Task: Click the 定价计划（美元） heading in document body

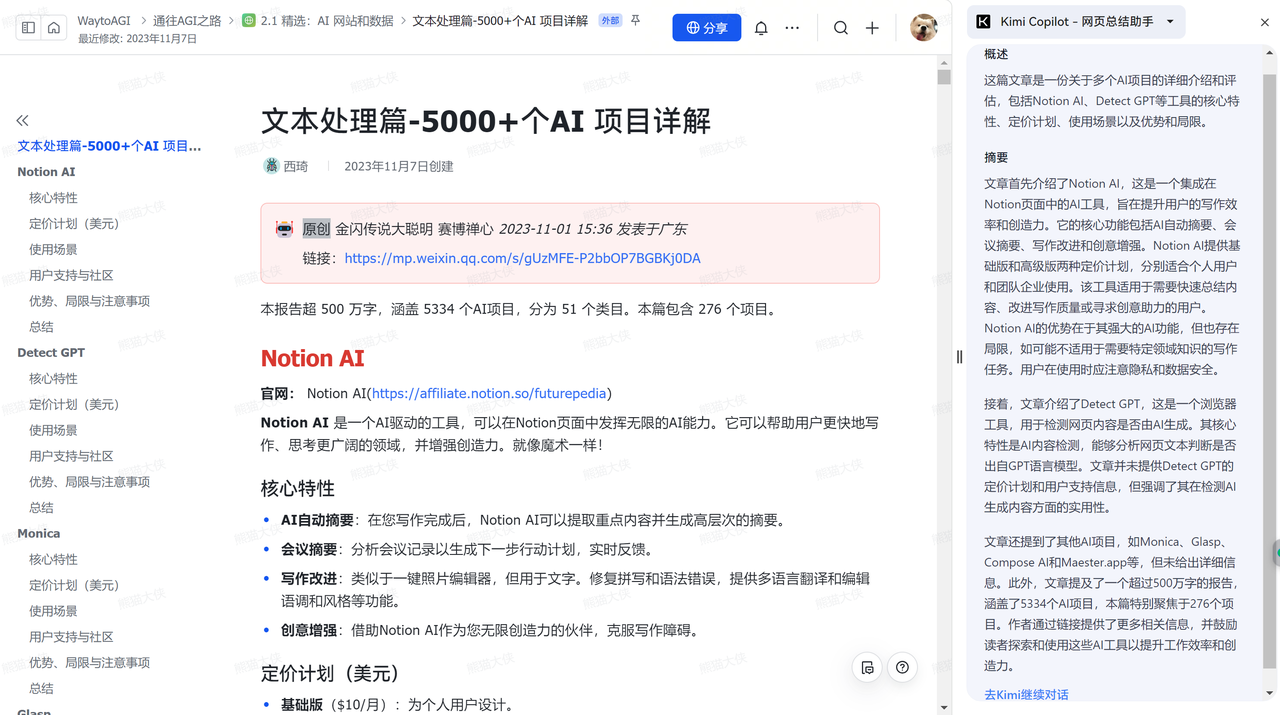Action: pos(331,674)
